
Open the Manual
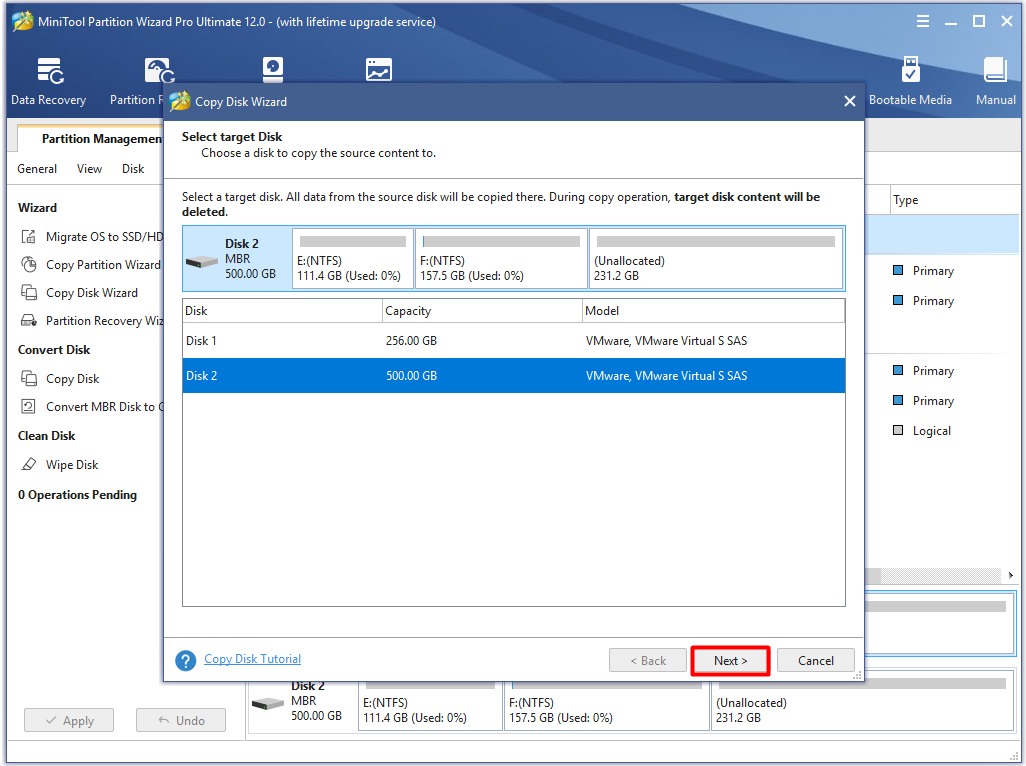pyautogui.click(x=994, y=80)
